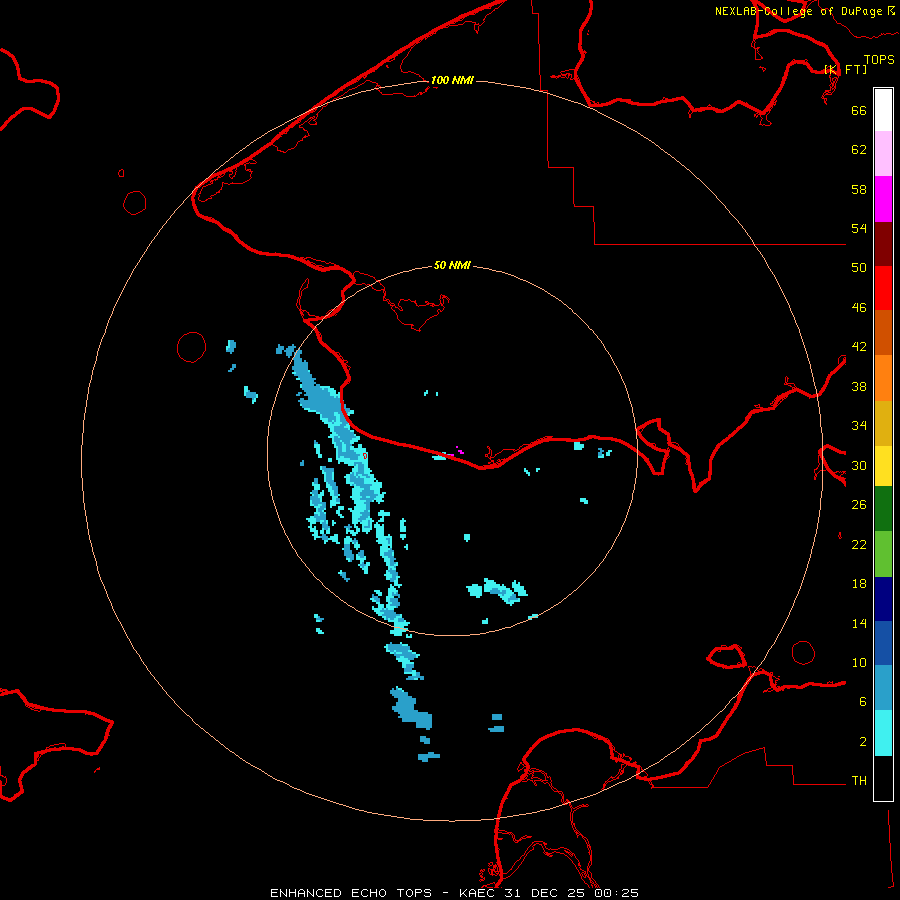Screen dimensions: 900x900
Task: Select the dark green legend swatch
Action: [x=883, y=509]
